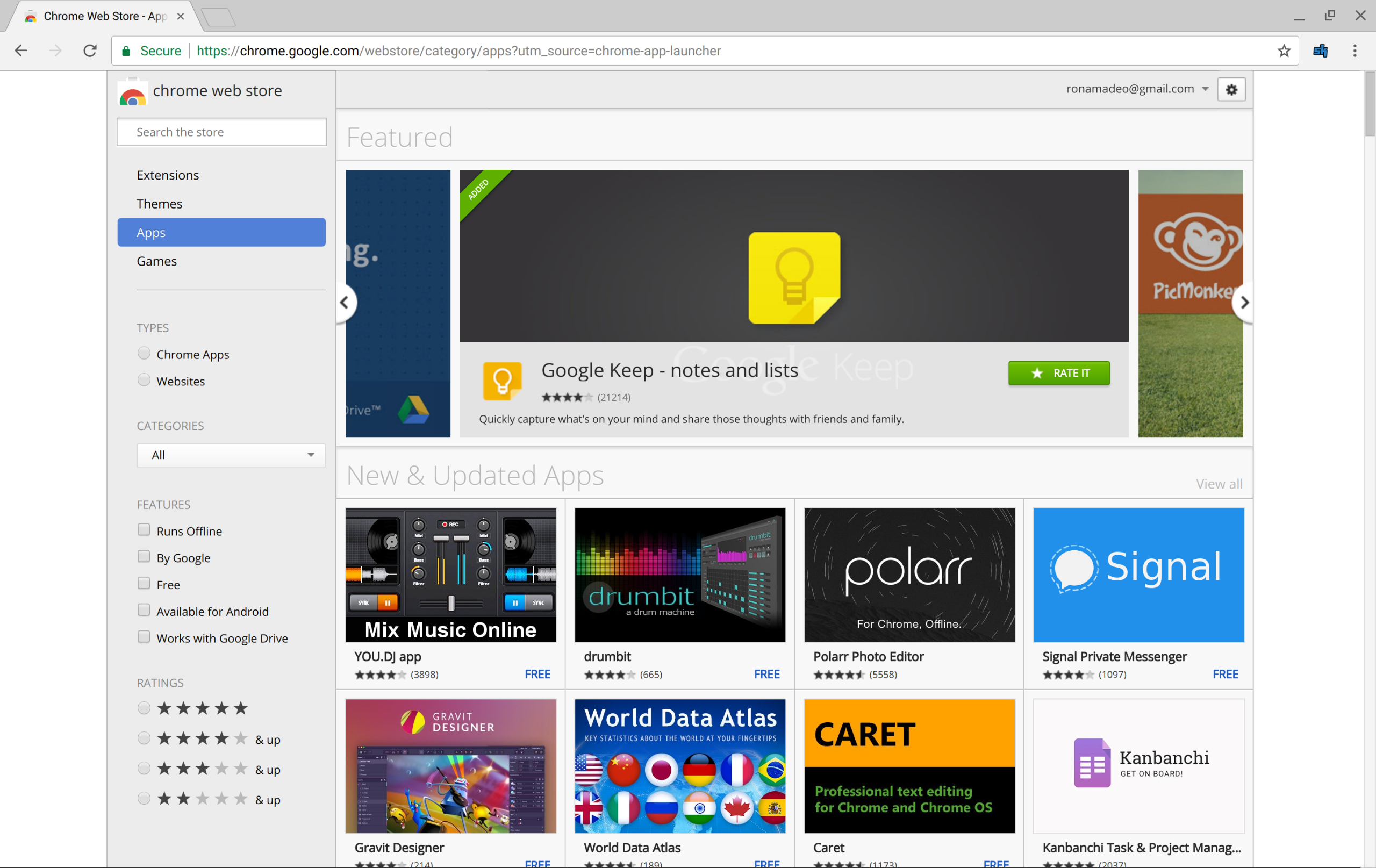The height and width of the screenshot is (868, 1376).
Task: Select the 3 stars and up rating
Action: [x=143, y=769]
